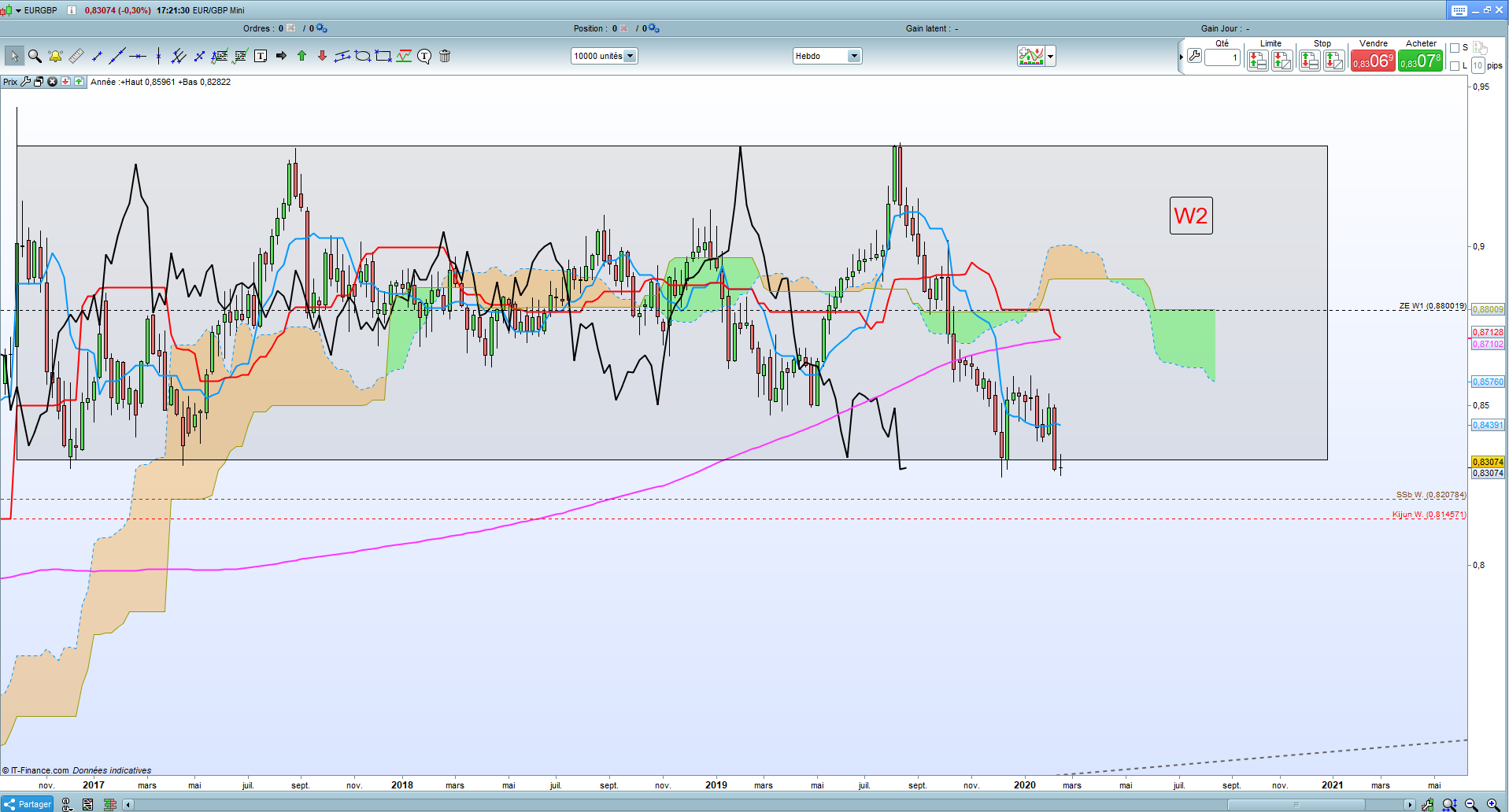Open the chain link chart-linking icon

coord(66,804)
